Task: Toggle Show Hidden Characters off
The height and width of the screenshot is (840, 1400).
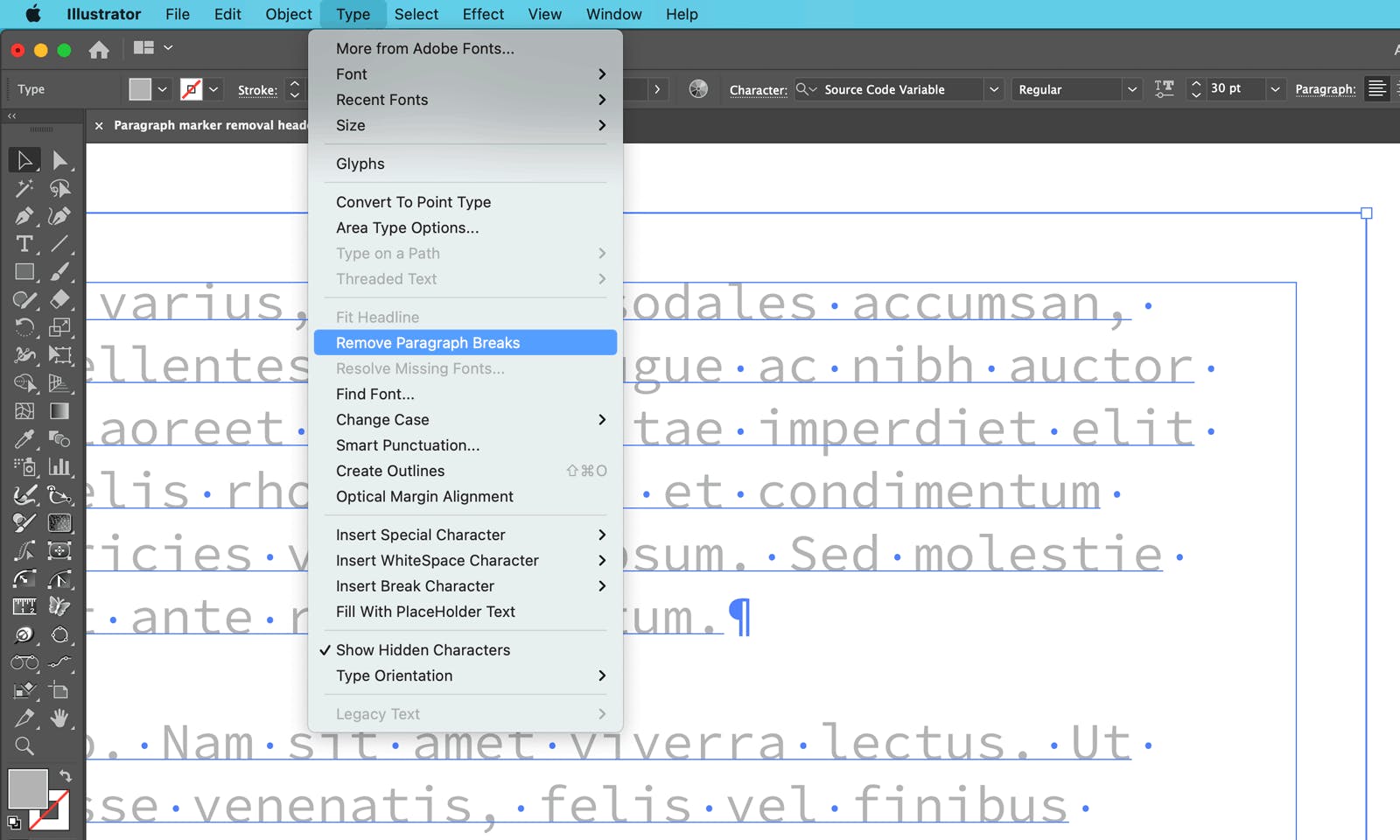Action: (423, 649)
